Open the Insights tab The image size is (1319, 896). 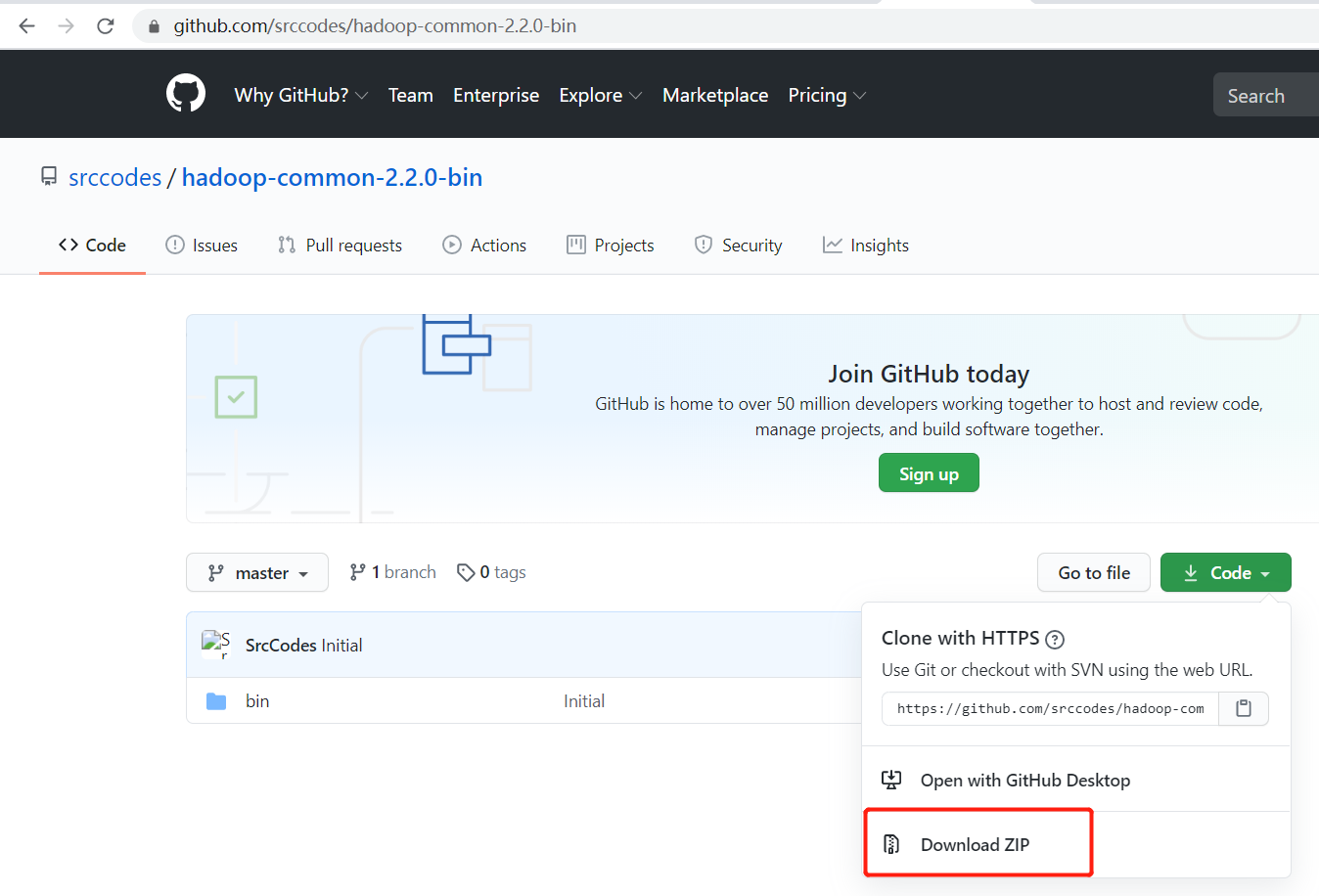(x=865, y=245)
